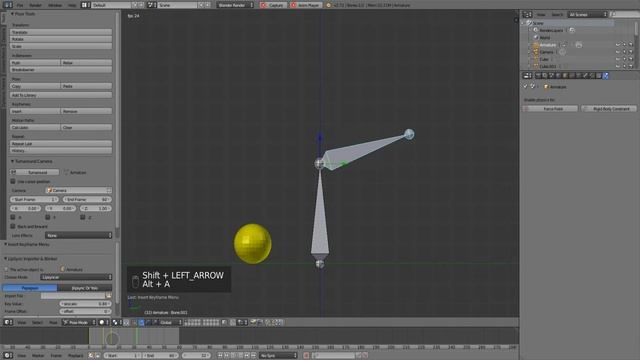Select RenderLayers in the outliner

tap(551, 30)
